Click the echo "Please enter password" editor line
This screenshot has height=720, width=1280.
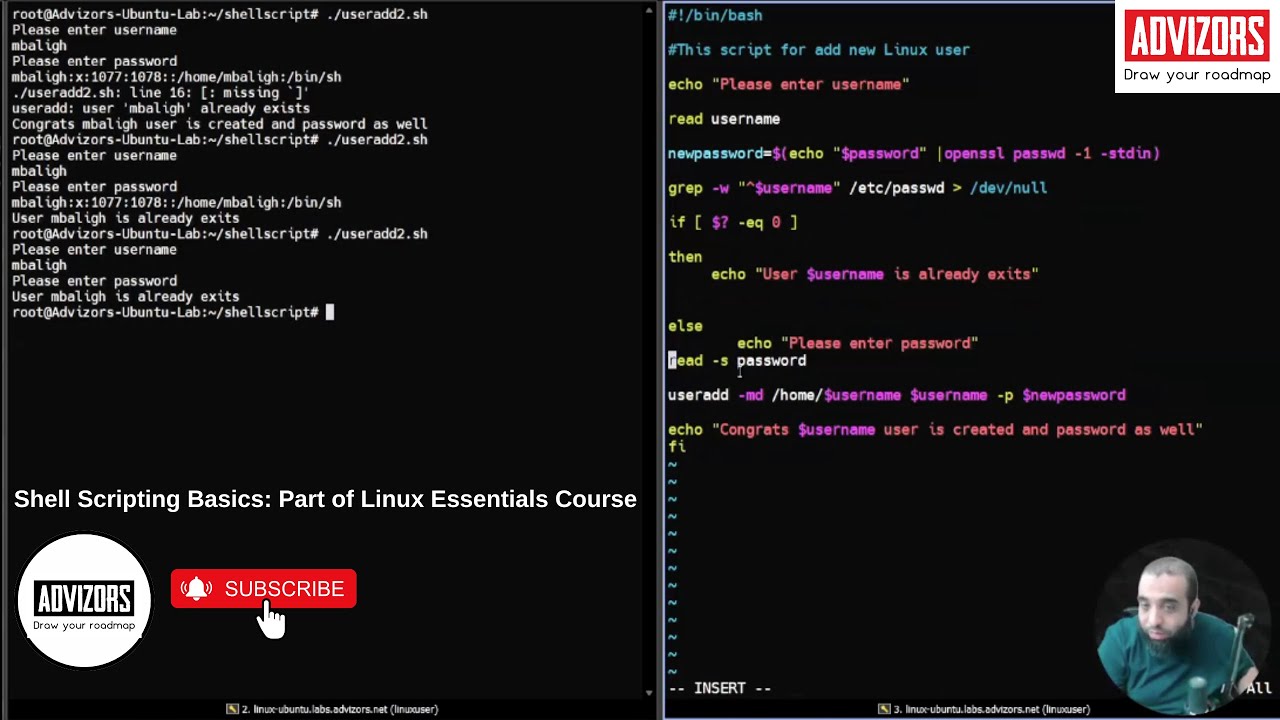[857, 343]
